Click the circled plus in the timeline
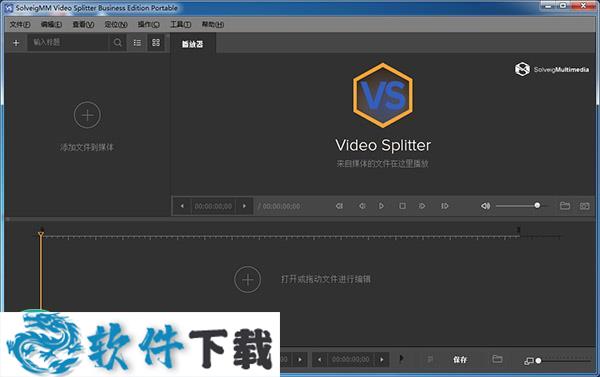 pyautogui.click(x=248, y=279)
